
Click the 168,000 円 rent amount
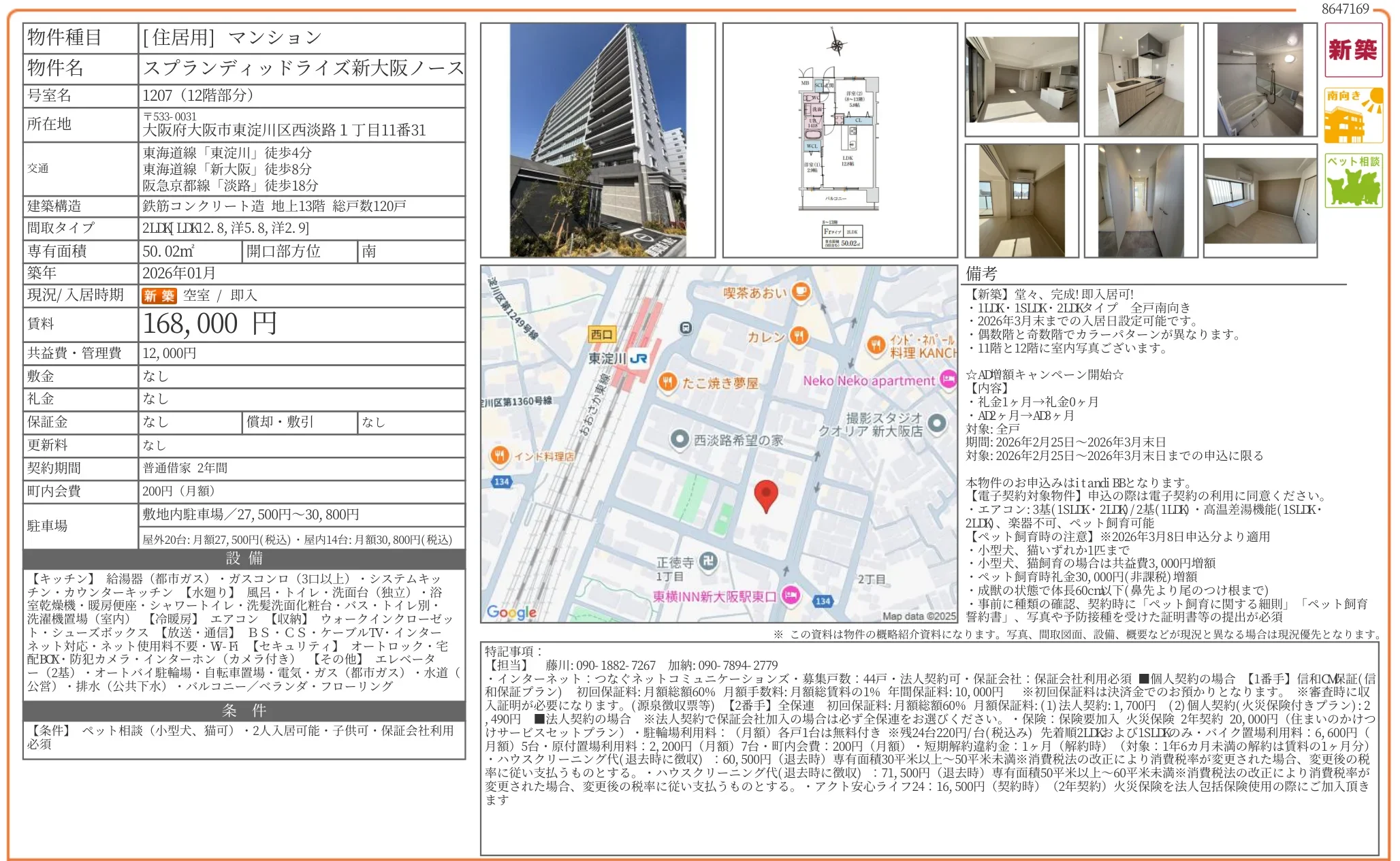click(210, 324)
